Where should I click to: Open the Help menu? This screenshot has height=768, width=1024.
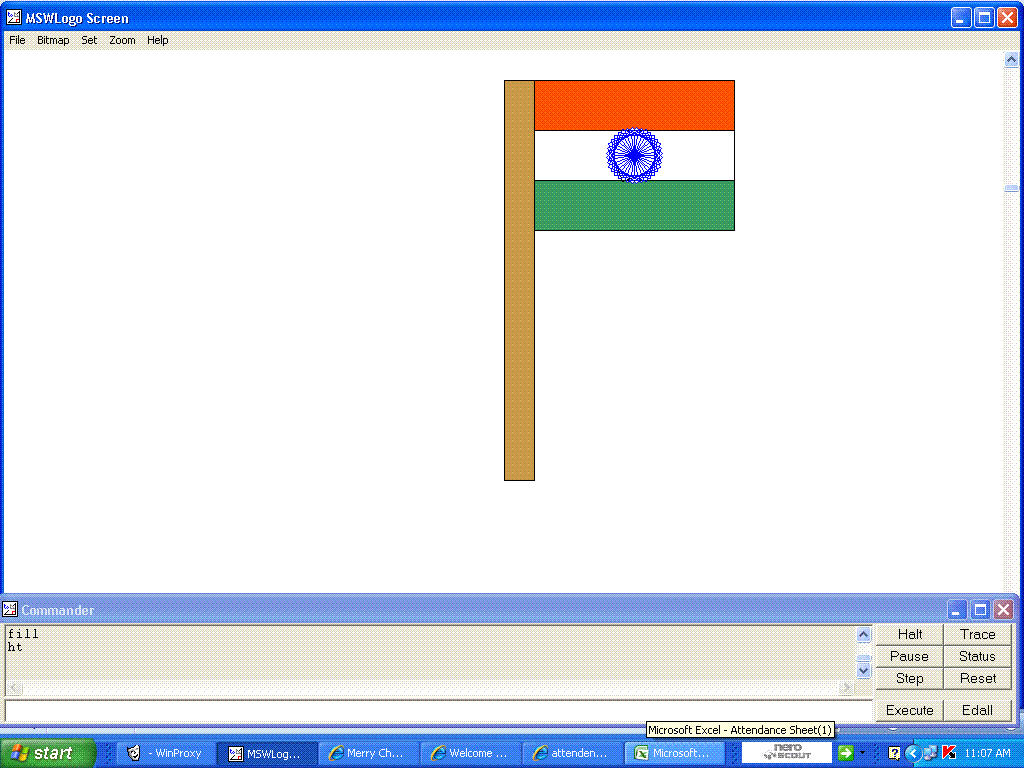tap(157, 40)
